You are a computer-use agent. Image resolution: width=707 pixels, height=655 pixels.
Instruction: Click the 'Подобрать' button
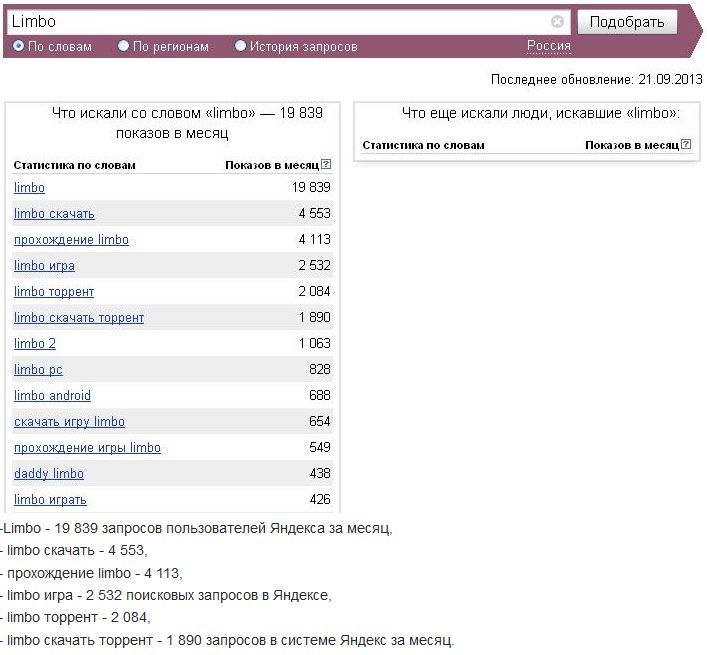tap(627, 22)
